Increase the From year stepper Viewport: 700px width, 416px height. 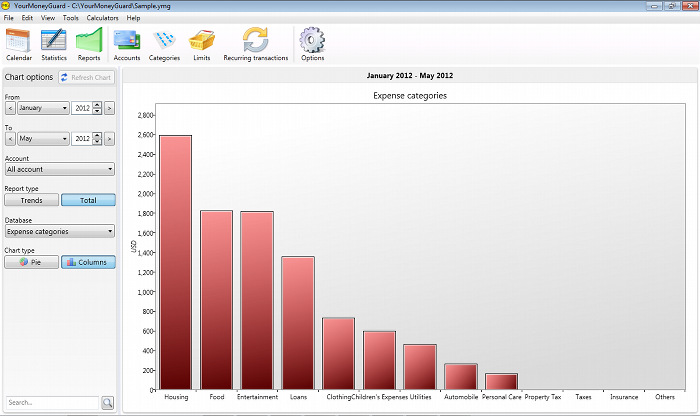pos(97,105)
